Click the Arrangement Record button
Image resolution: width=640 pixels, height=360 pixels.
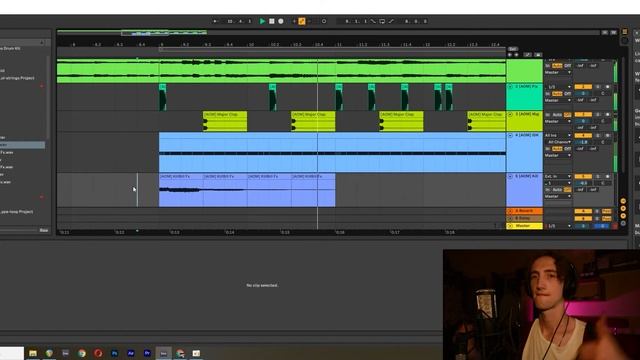click(281, 21)
